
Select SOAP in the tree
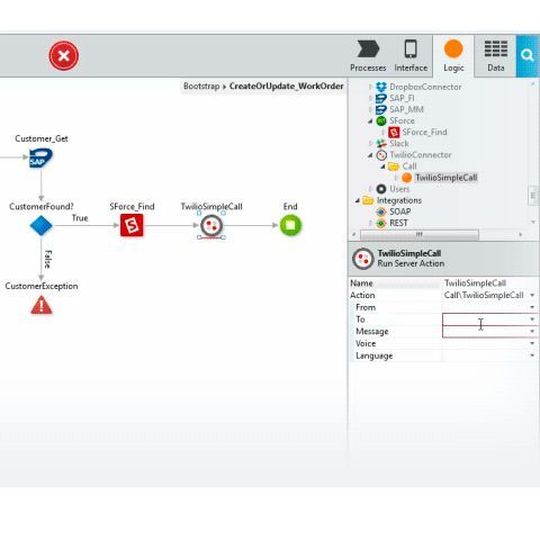coord(400,212)
